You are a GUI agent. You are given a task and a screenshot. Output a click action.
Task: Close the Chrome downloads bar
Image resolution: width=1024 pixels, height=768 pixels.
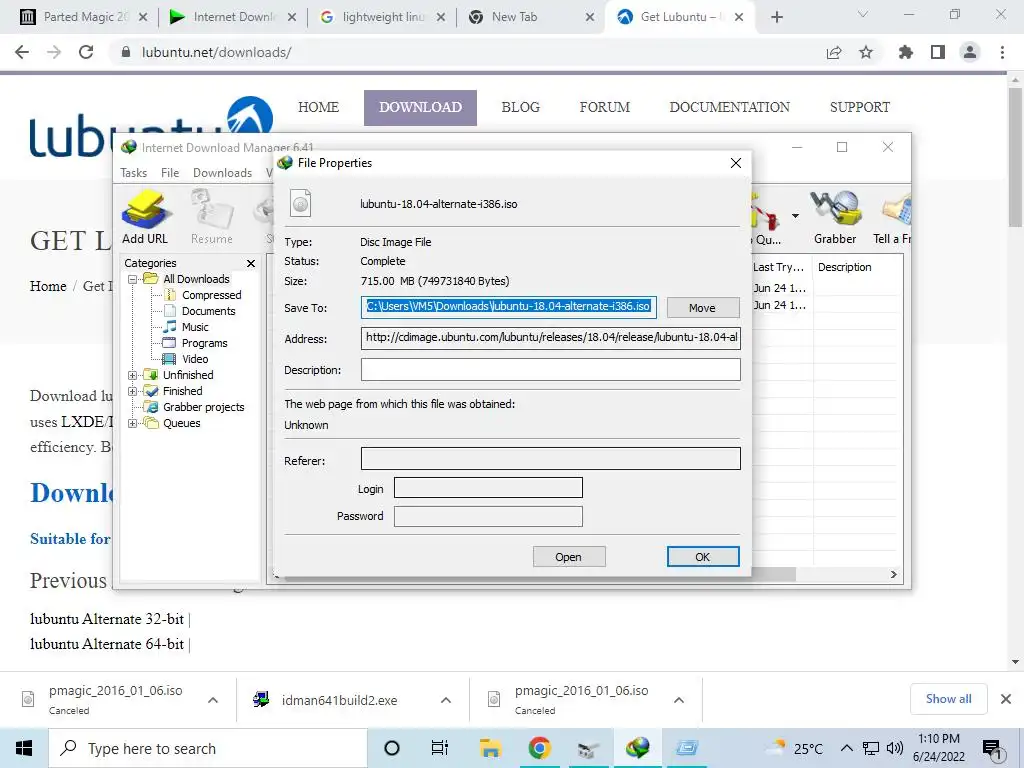(x=1006, y=699)
